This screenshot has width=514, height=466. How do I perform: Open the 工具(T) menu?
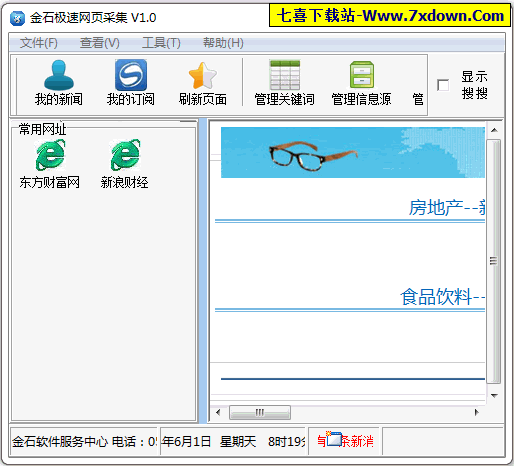pos(161,43)
